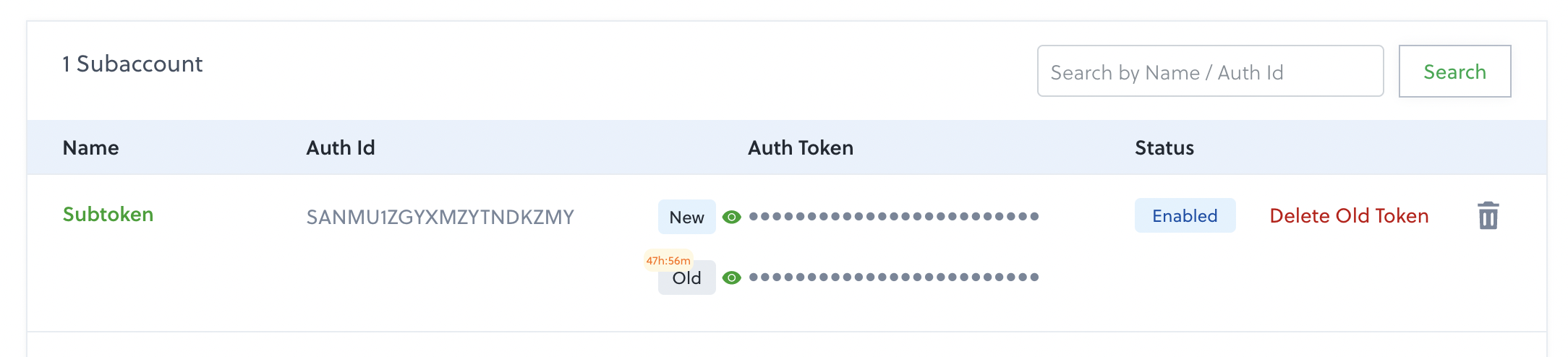Click the New token label
1568x357 pixels.
coord(686,217)
